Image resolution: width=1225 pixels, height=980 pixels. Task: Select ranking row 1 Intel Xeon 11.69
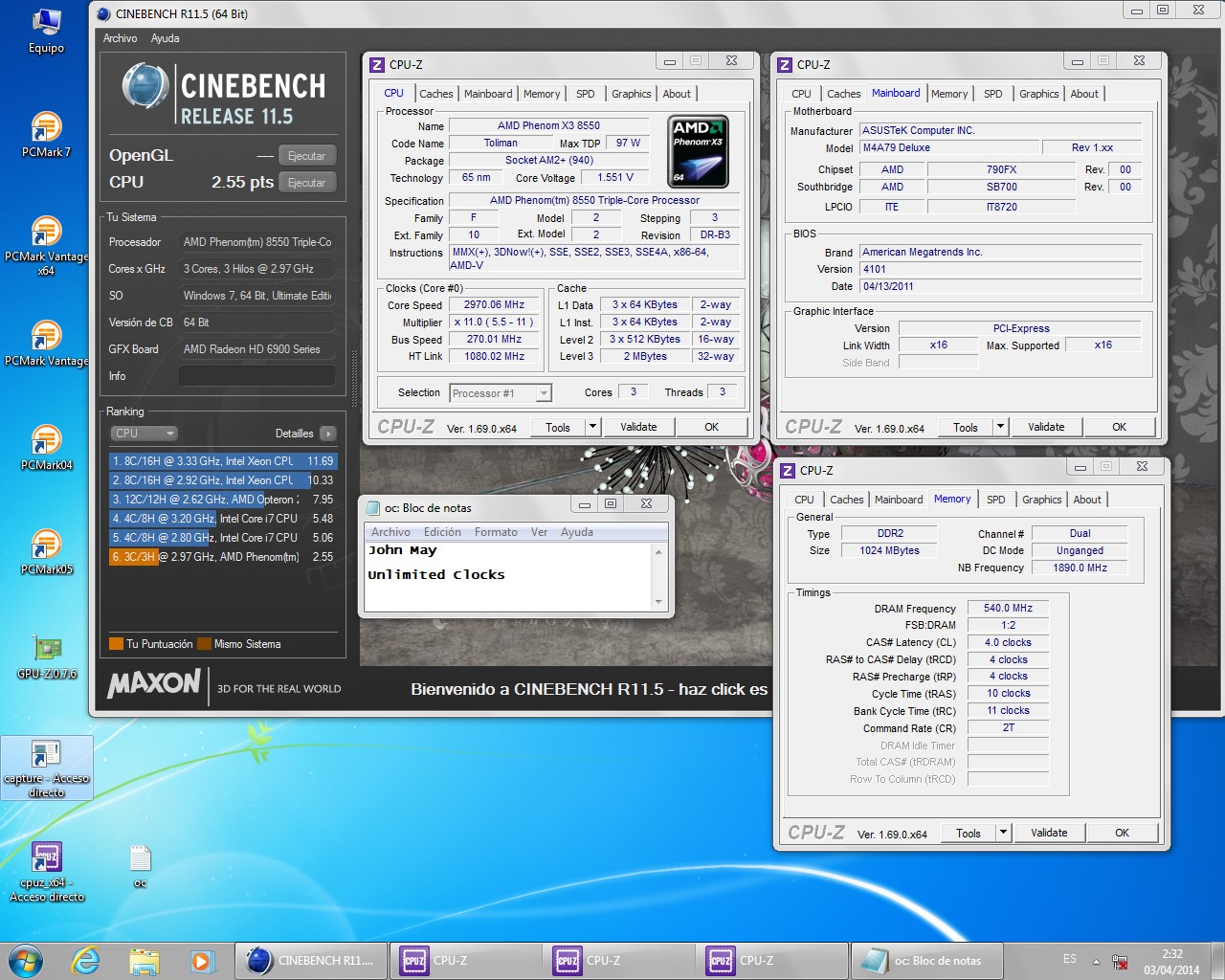point(222,461)
